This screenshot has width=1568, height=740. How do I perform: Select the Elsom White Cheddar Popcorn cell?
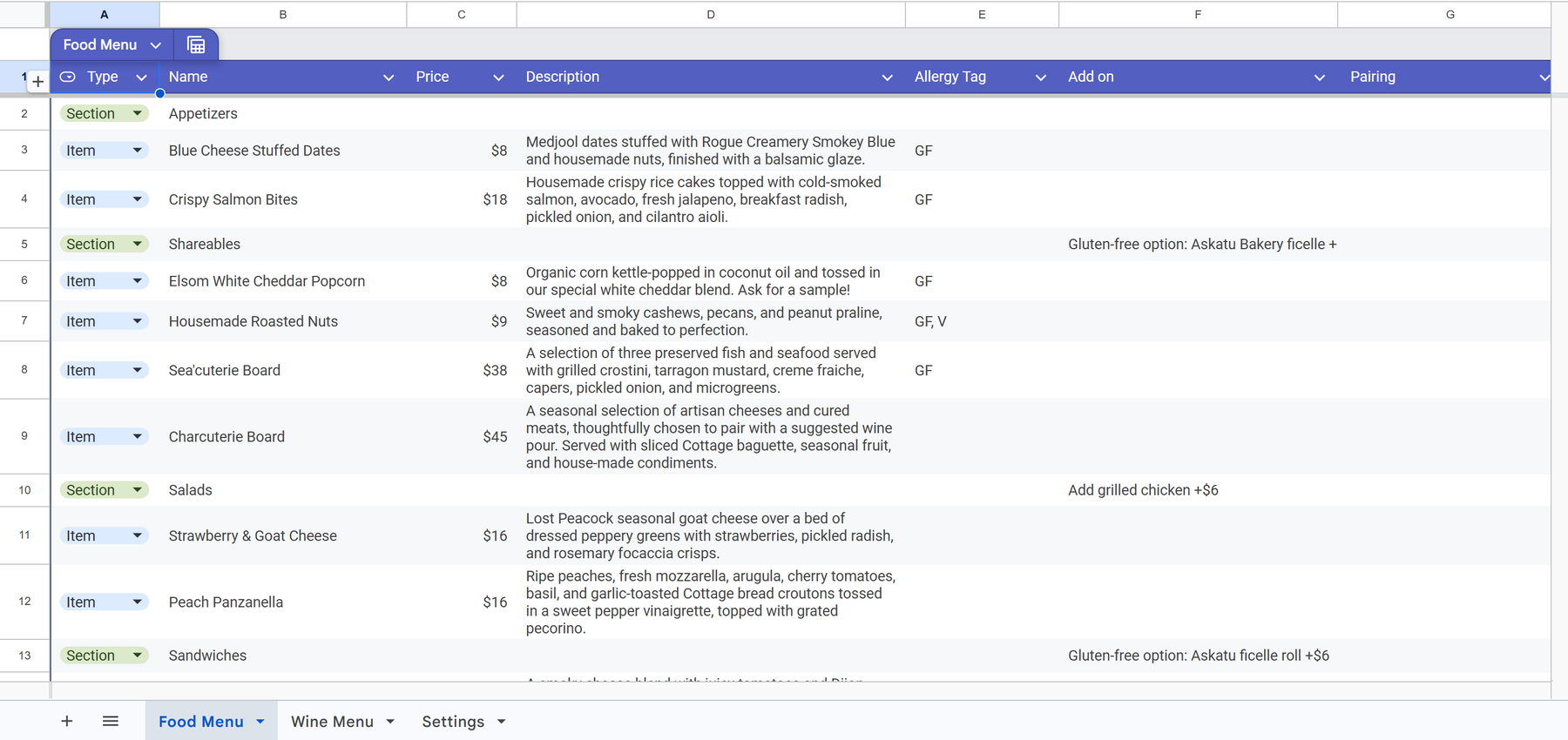point(283,281)
